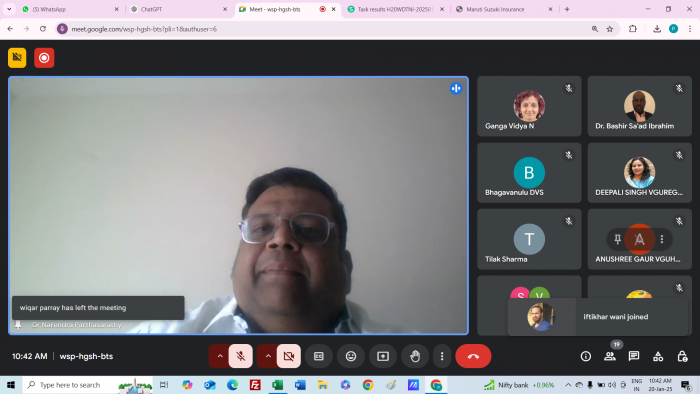This screenshot has height=394, width=700.
Task: Open the Activities shapes icon
Action: coord(658,356)
